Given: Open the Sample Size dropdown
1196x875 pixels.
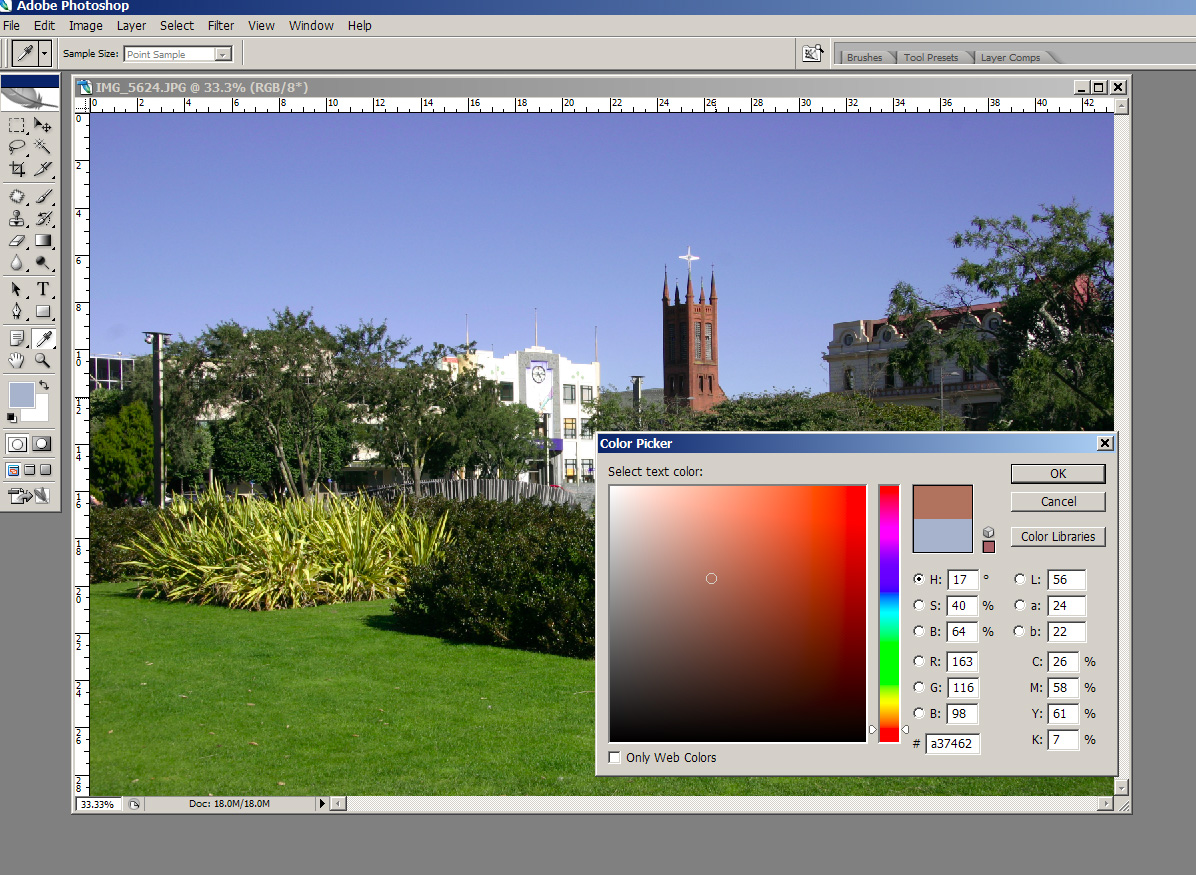Looking at the screenshot, I should click(223, 54).
